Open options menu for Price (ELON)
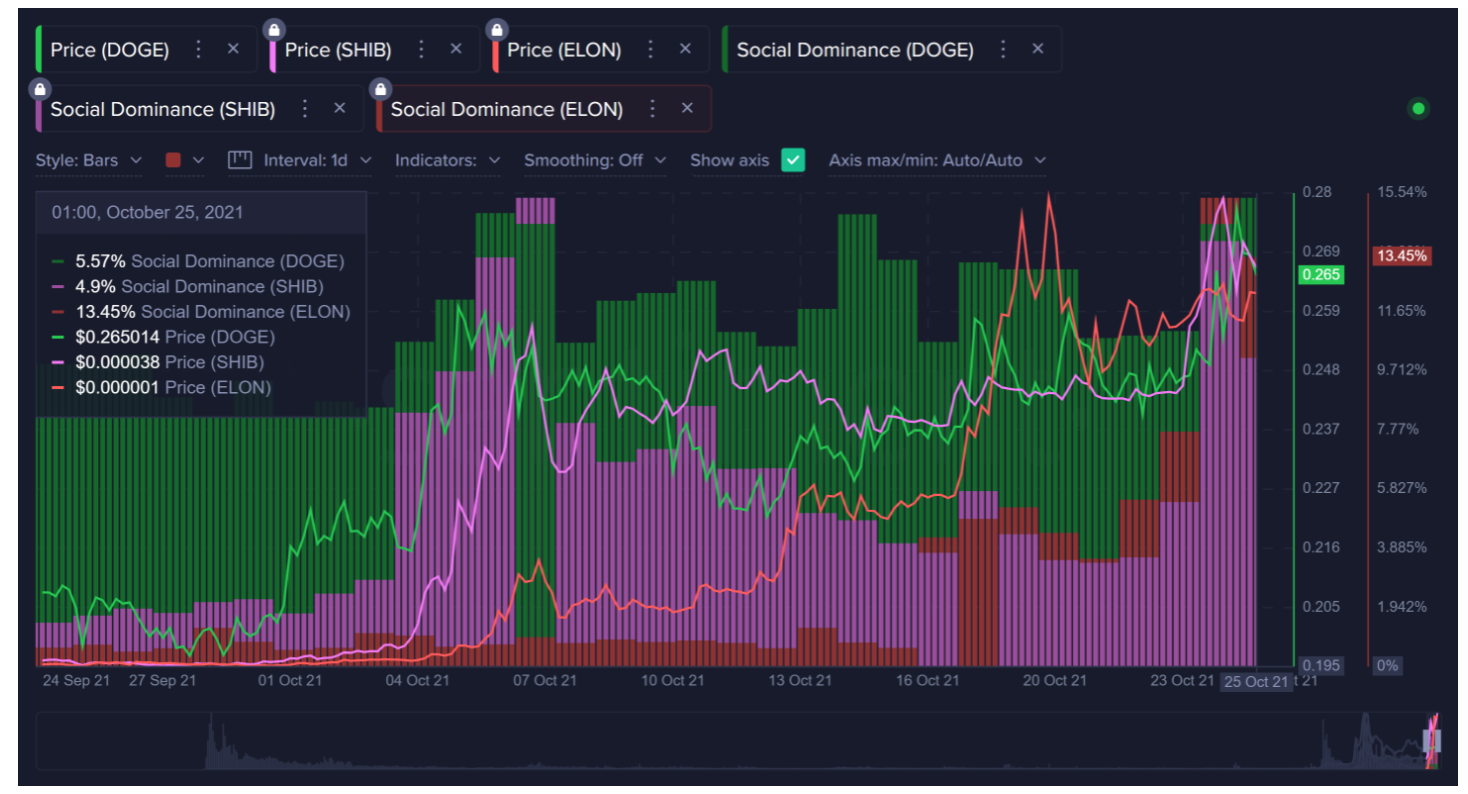This screenshot has height=794, width=1468. (x=651, y=49)
